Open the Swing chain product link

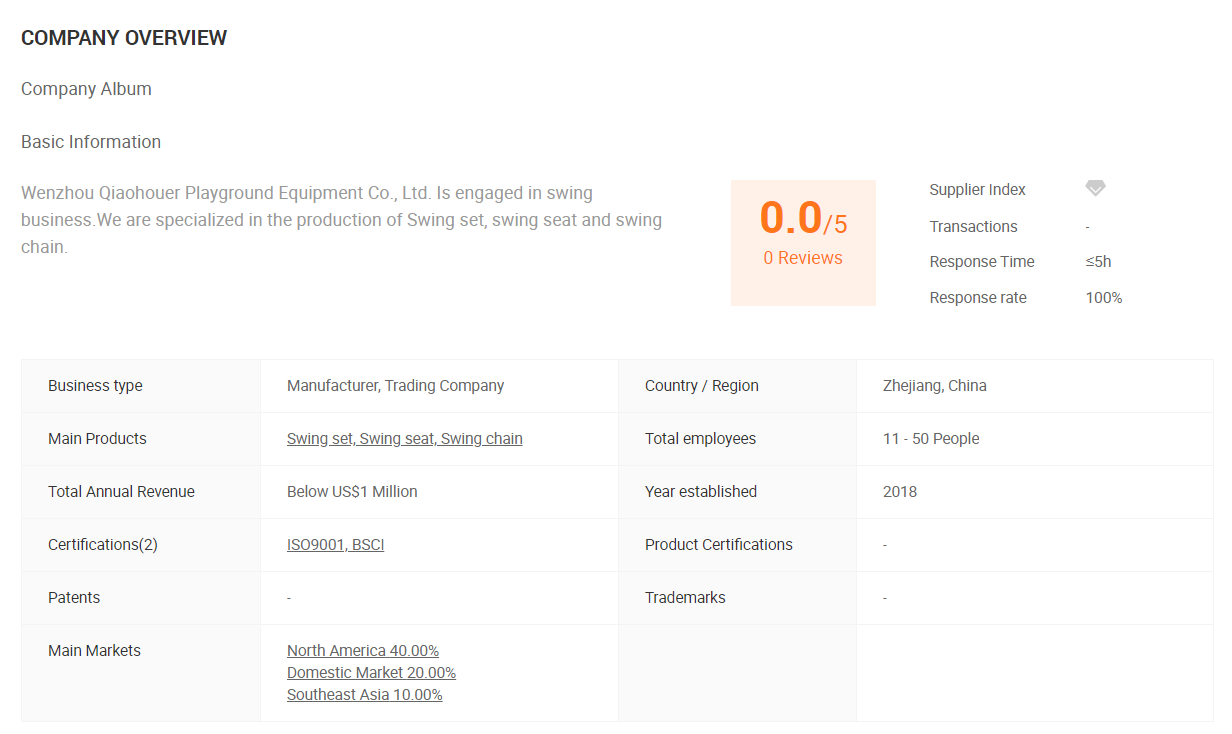[x=482, y=439]
